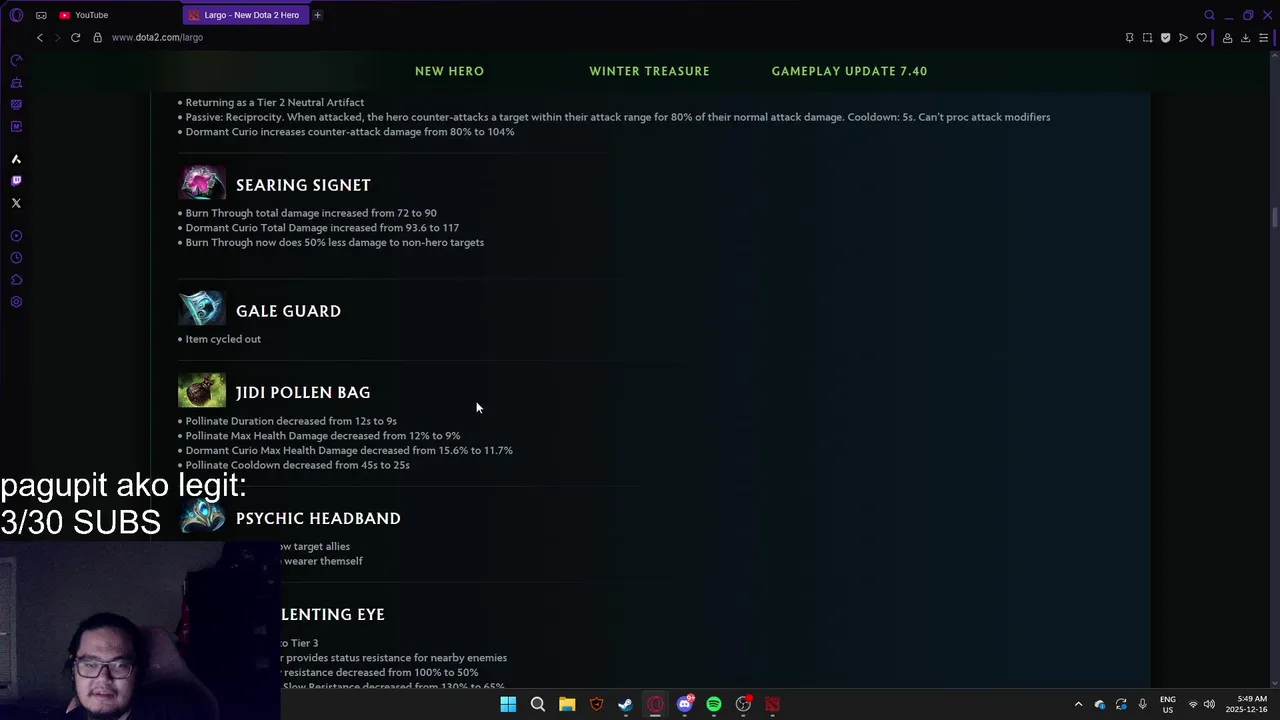The height and width of the screenshot is (720, 1280).
Task: Click 'Item cycled out' text
Action: point(223,339)
